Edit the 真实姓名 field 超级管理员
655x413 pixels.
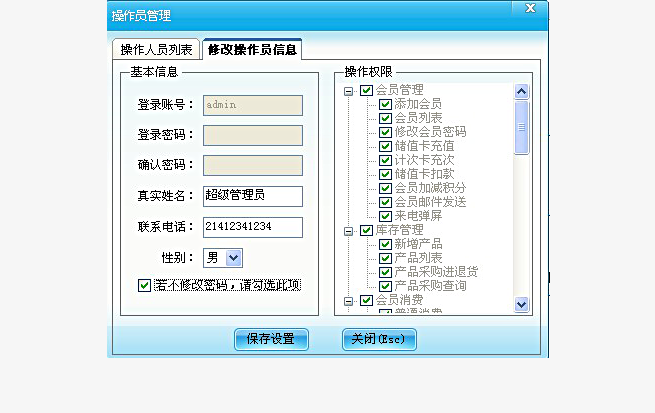click(253, 196)
